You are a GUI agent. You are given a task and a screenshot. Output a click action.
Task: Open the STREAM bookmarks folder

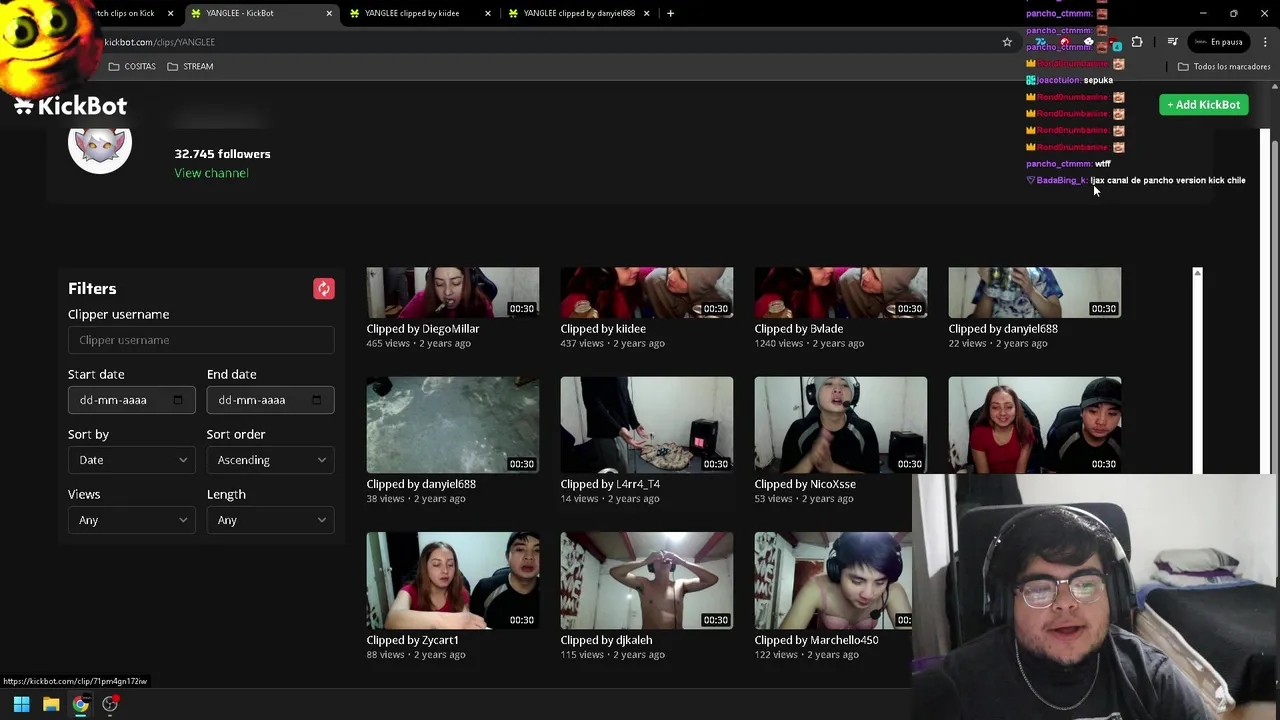click(190, 66)
